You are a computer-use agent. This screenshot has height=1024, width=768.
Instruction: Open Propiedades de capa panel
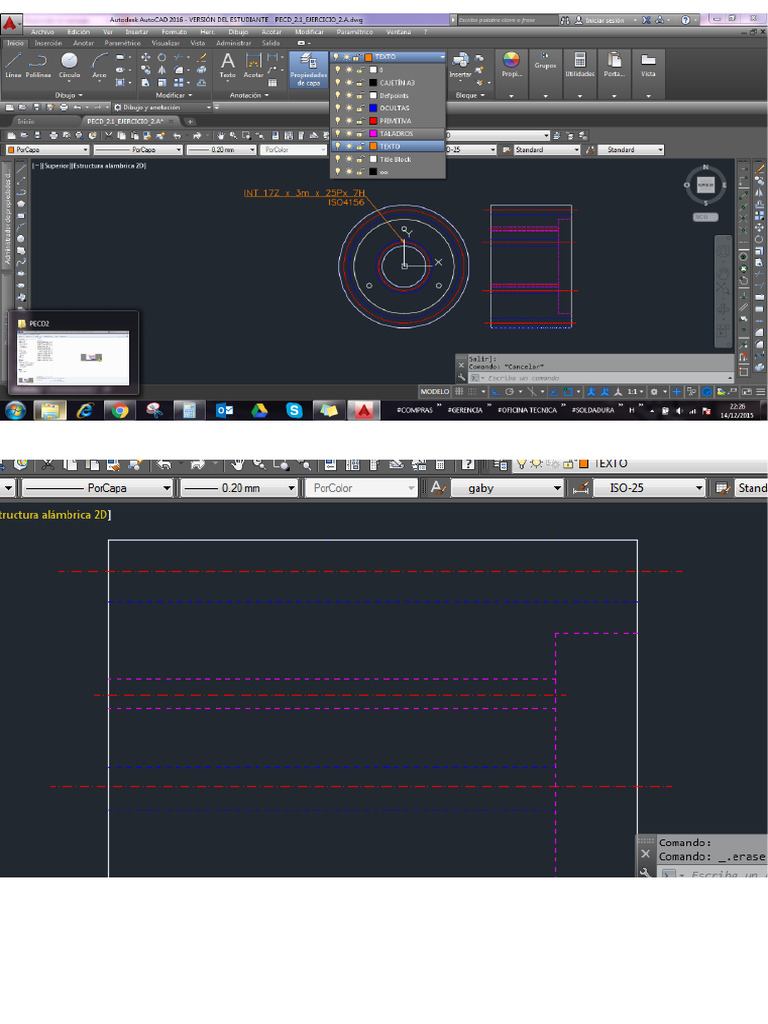coord(306,70)
